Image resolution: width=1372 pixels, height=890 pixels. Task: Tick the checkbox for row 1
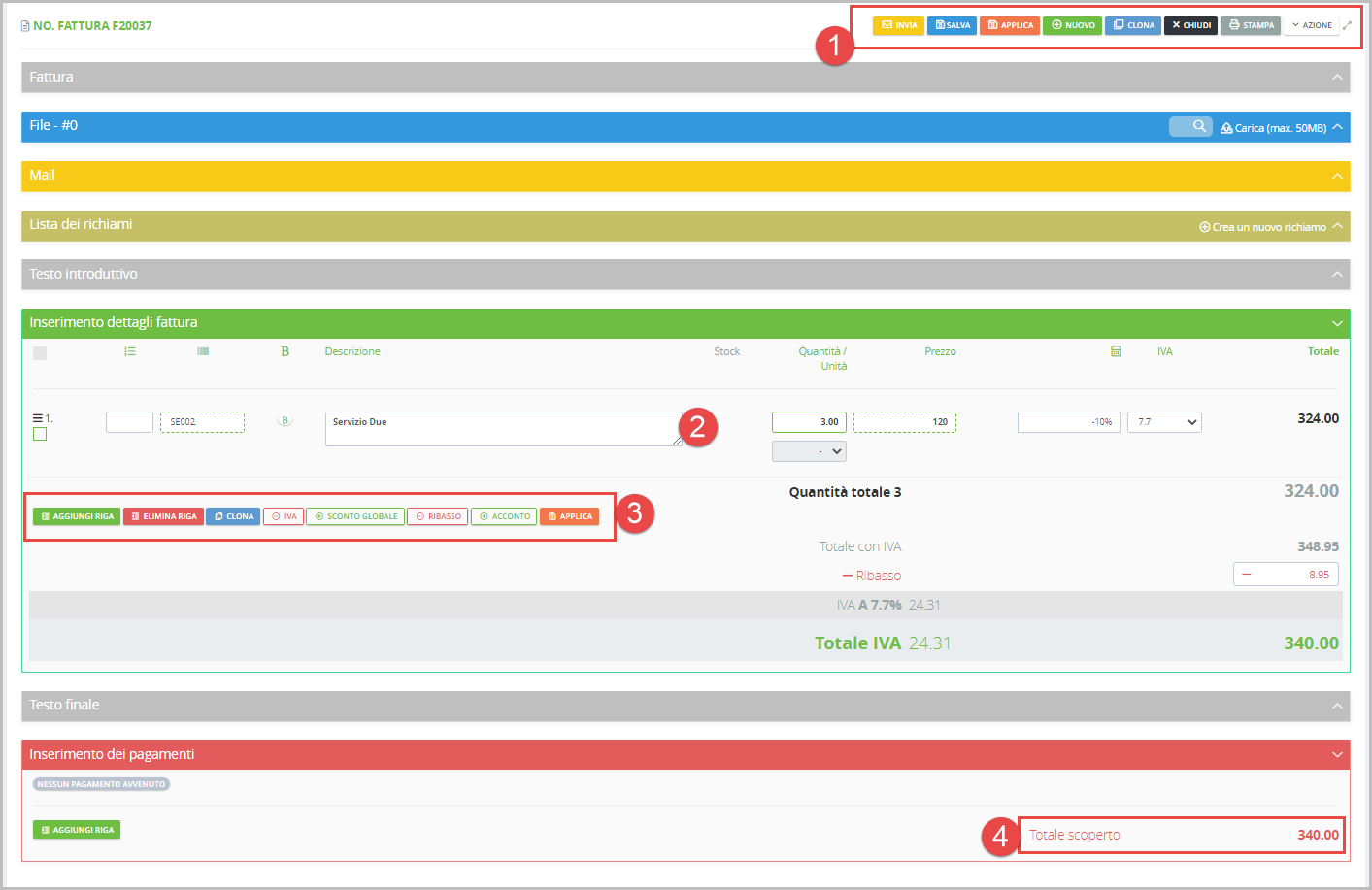coord(40,435)
